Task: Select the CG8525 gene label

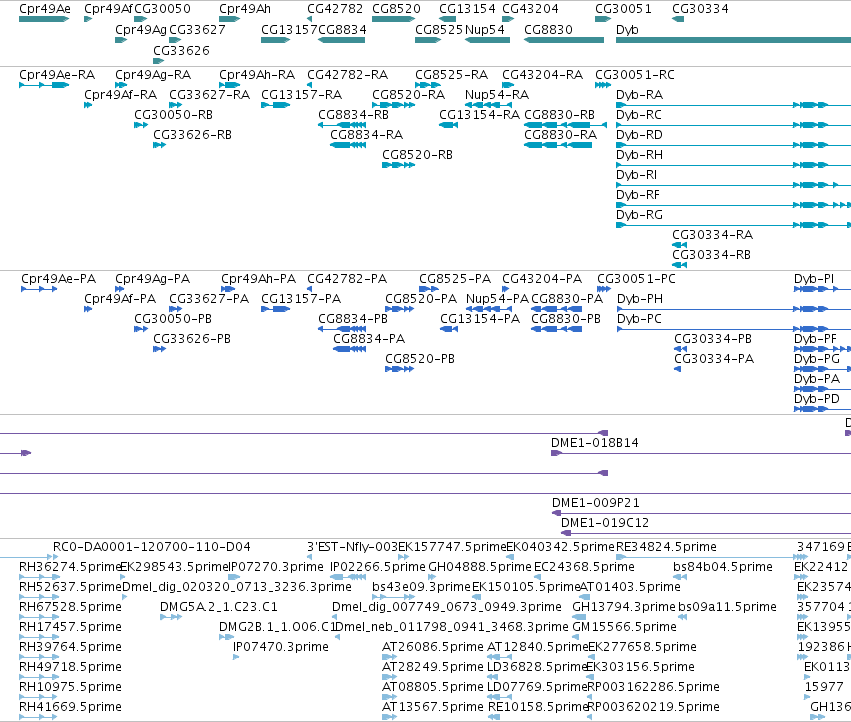Action: pos(439,29)
